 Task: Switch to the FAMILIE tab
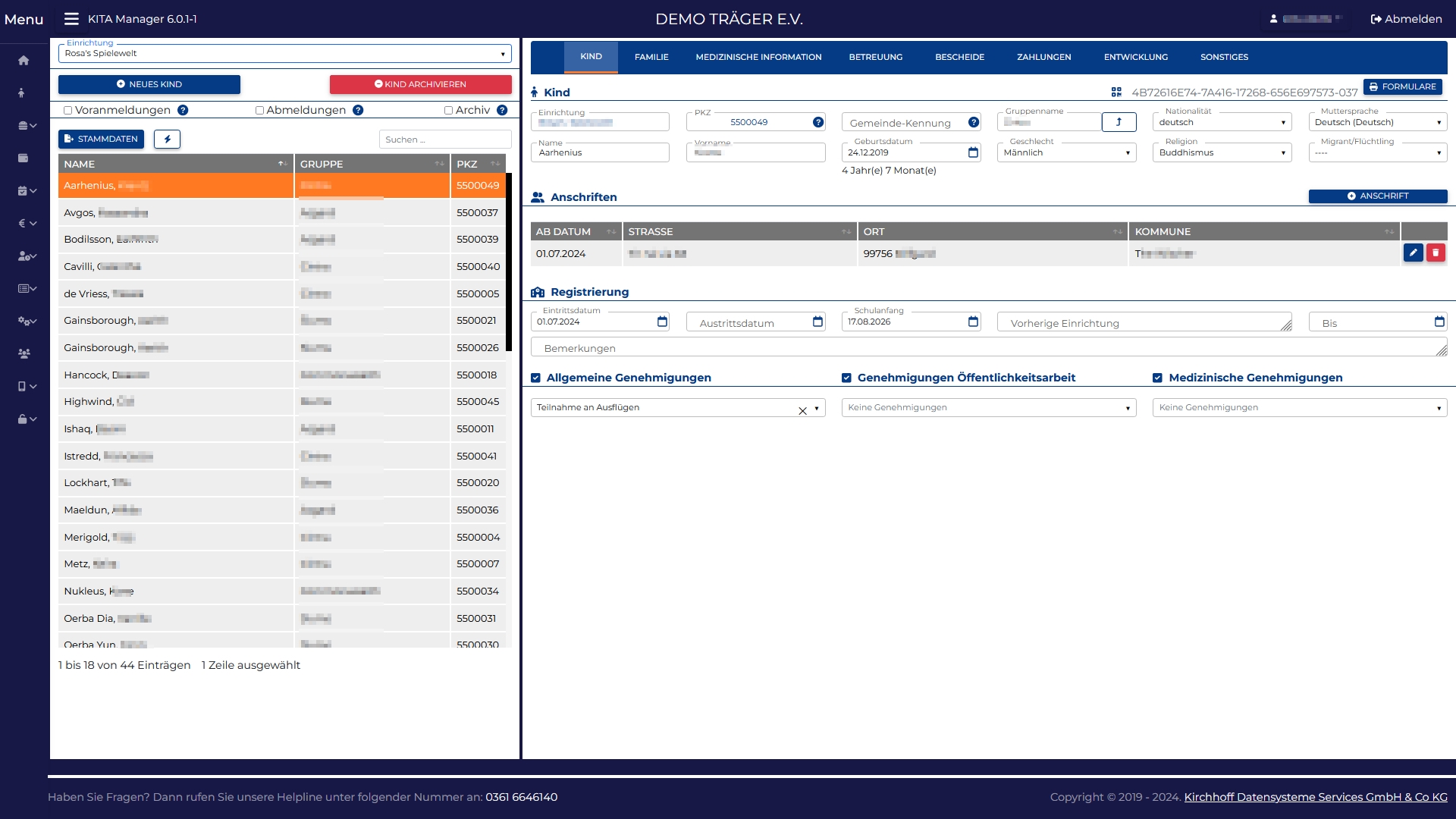pyautogui.click(x=651, y=58)
